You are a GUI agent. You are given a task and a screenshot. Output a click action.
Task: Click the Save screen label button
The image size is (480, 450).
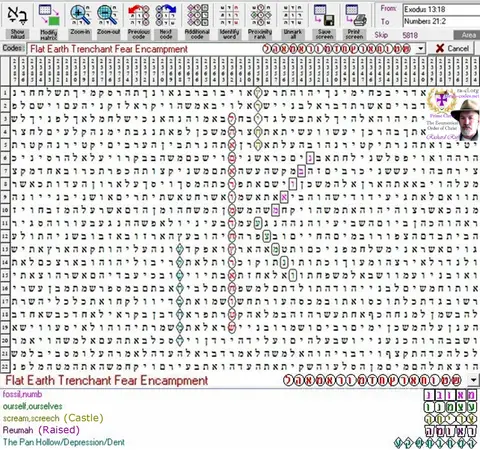pyautogui.click(x=324, y=34)
